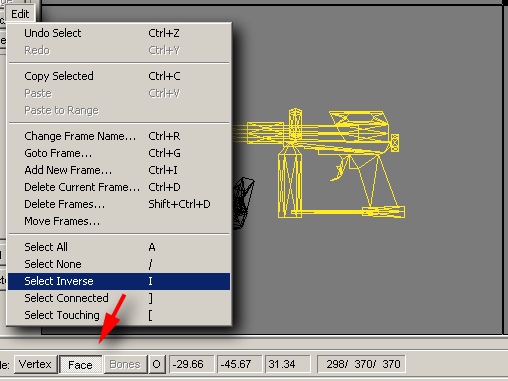Switch to Vertex selection mode
The image size is (508, 381).
[x=35, y=364]
